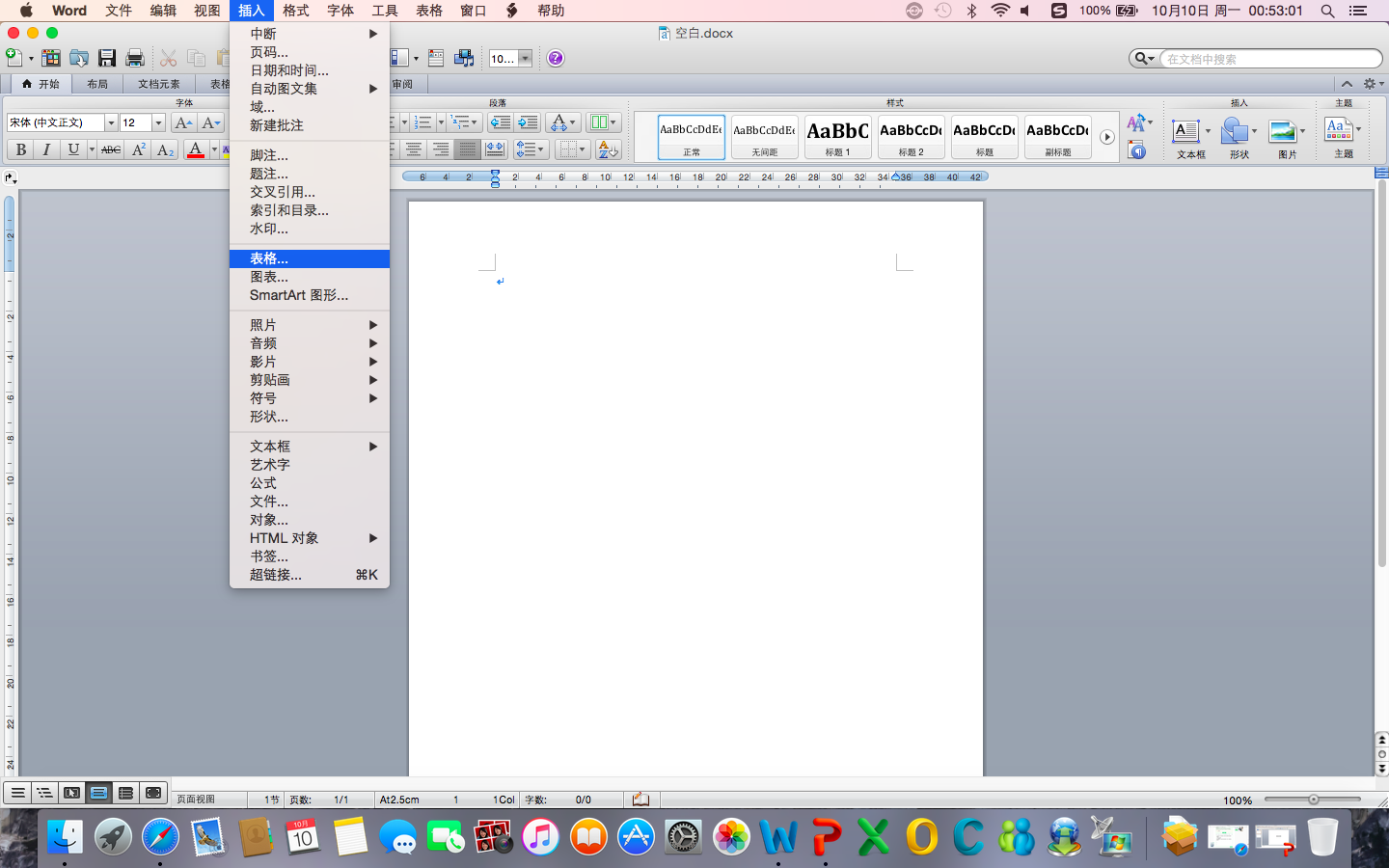
Task: Open the purple Help question mark icon
Action: click(556, 58)
